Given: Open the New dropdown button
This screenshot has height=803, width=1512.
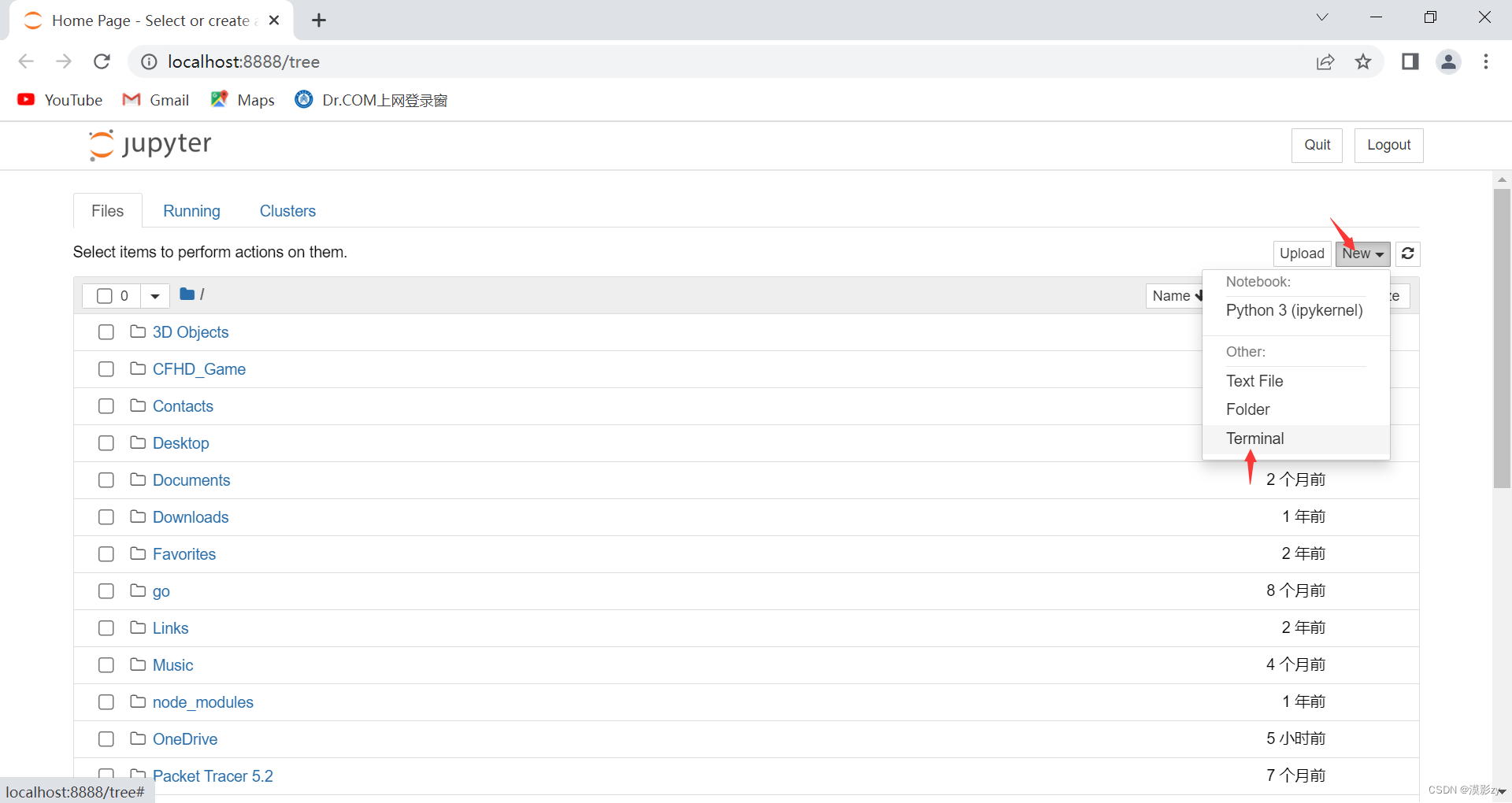Looking at the screenshot, I should [x=1362, y=253].
